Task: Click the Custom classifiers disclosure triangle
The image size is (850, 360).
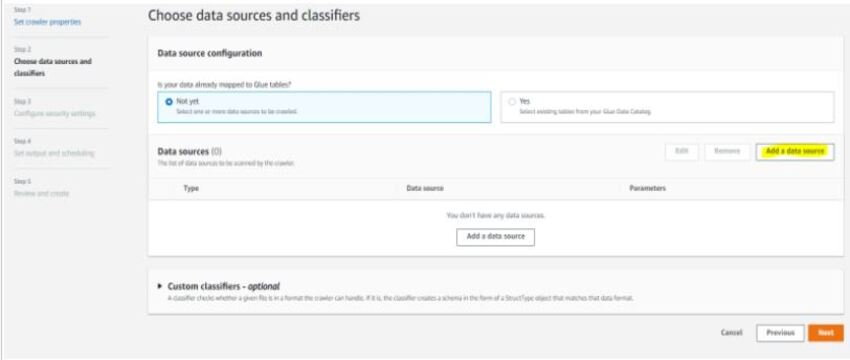Action: (160, 286)
